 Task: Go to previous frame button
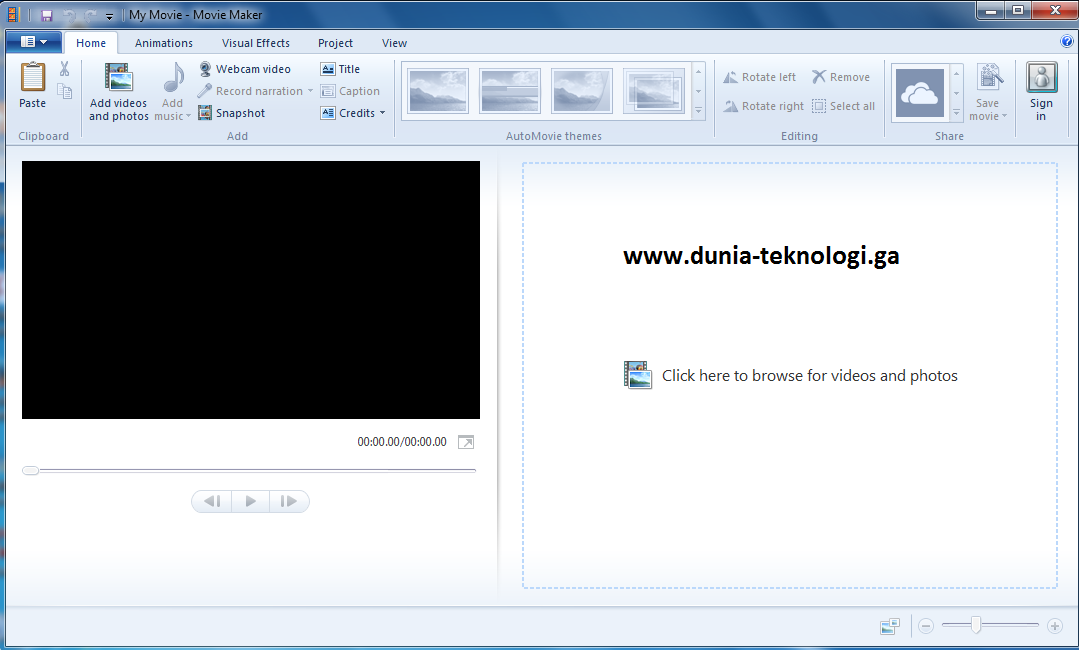point(212,501)
